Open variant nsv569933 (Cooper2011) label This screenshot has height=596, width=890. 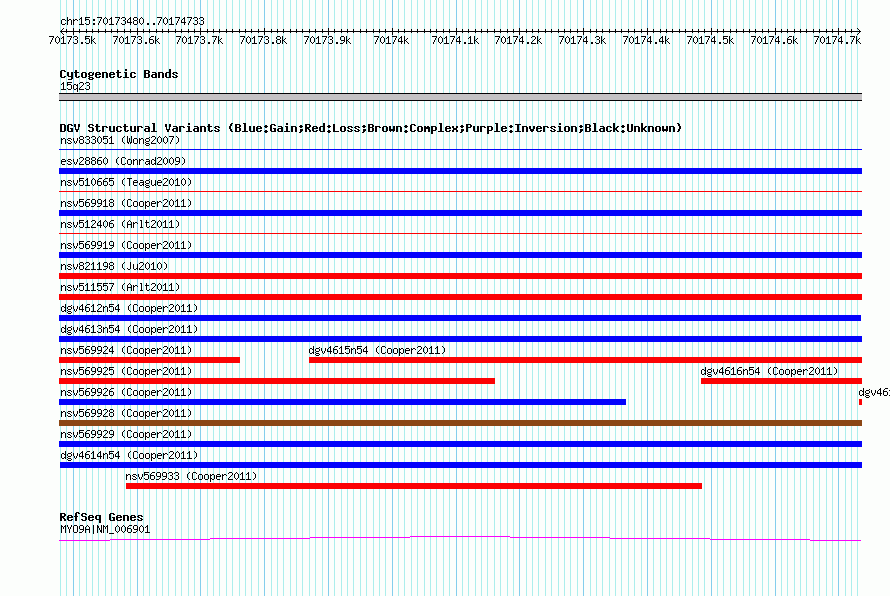click(191, 476)
